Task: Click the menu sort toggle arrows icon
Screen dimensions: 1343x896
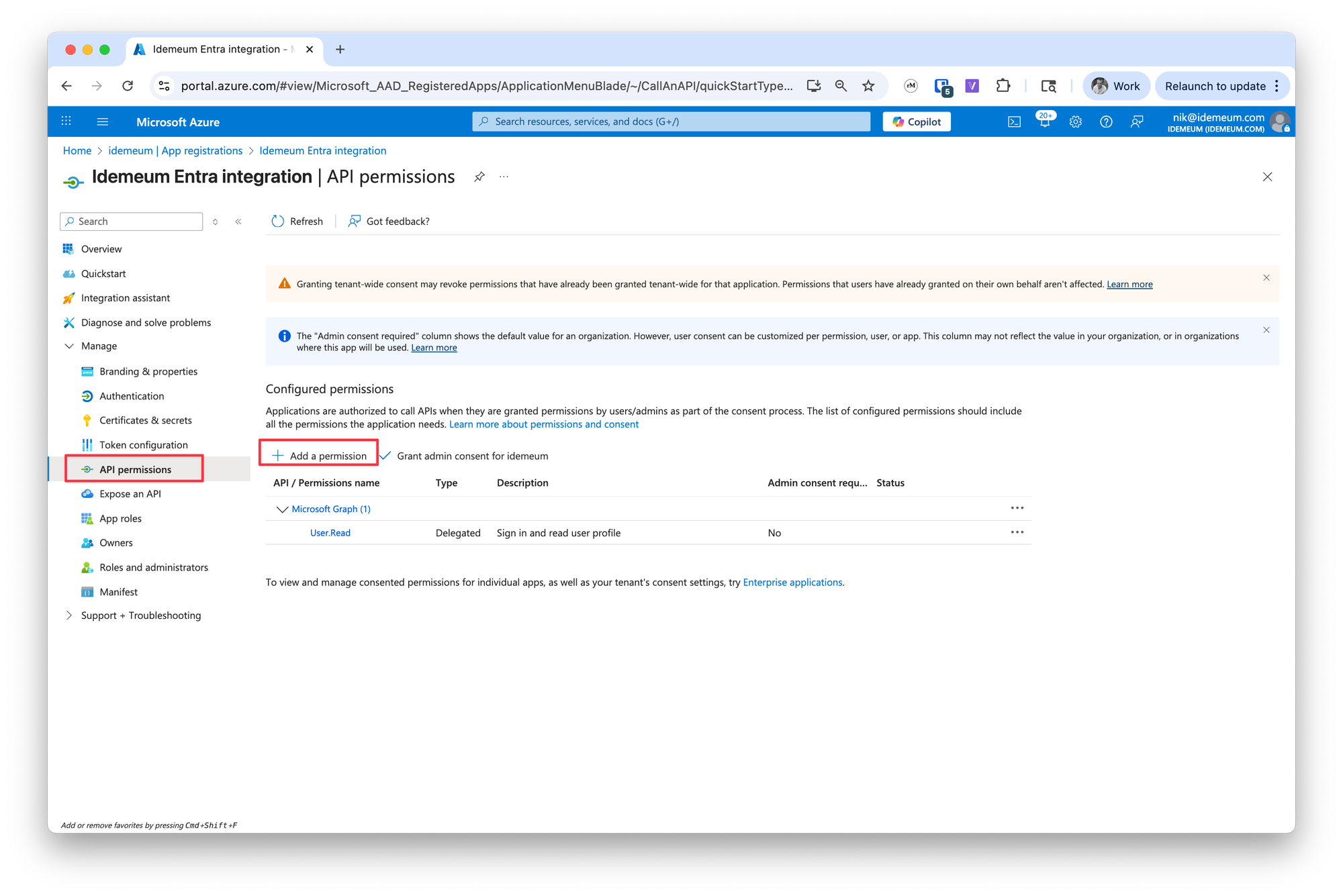Action: 215,221
